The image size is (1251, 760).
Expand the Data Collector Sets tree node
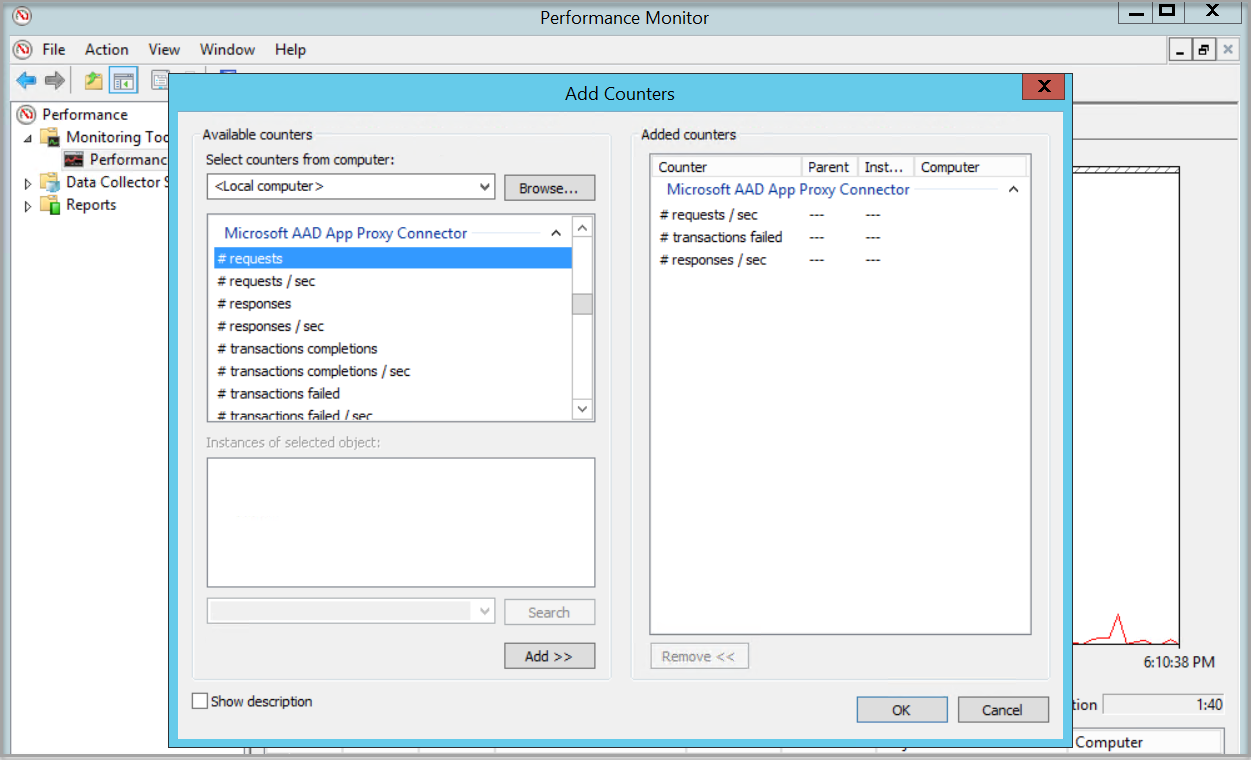click(28, 183)
